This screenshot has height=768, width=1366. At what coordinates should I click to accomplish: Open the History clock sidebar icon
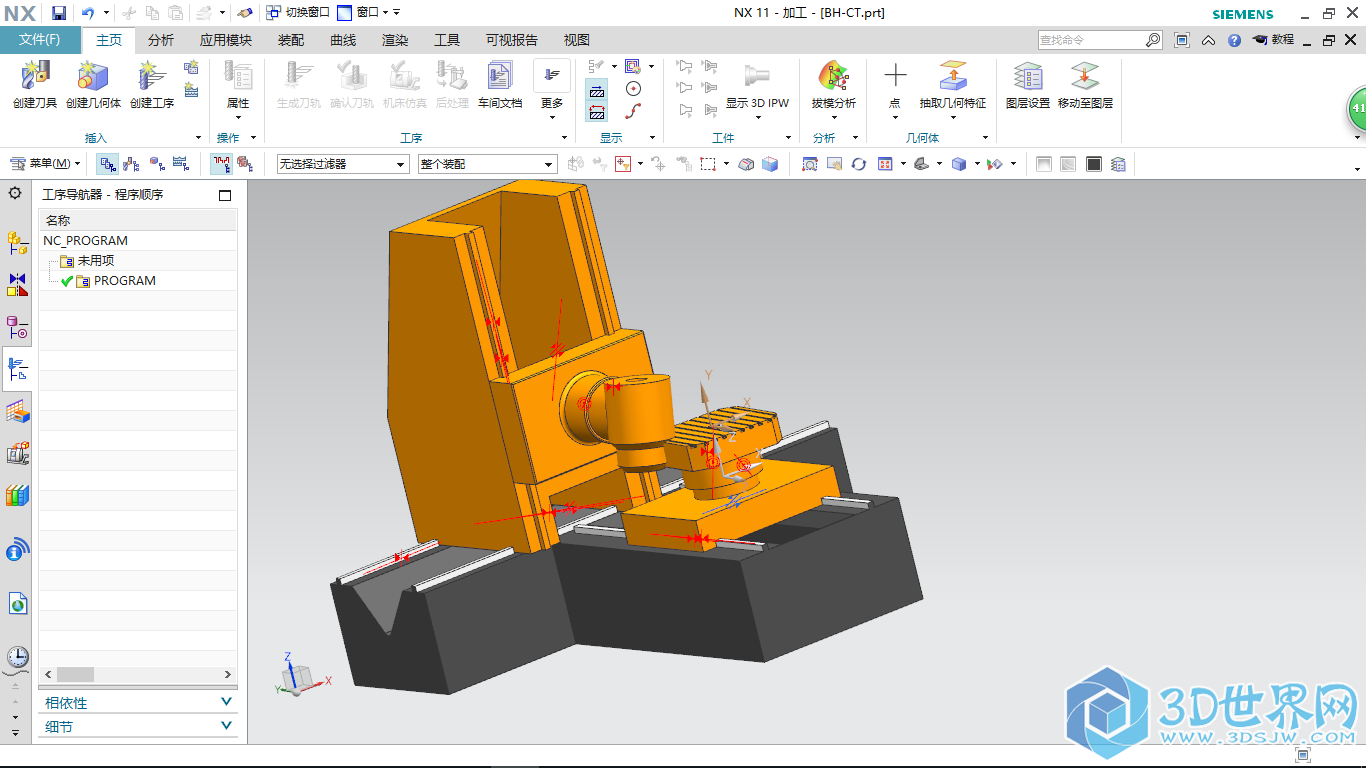pyautogui.click(x=17, y=657)
